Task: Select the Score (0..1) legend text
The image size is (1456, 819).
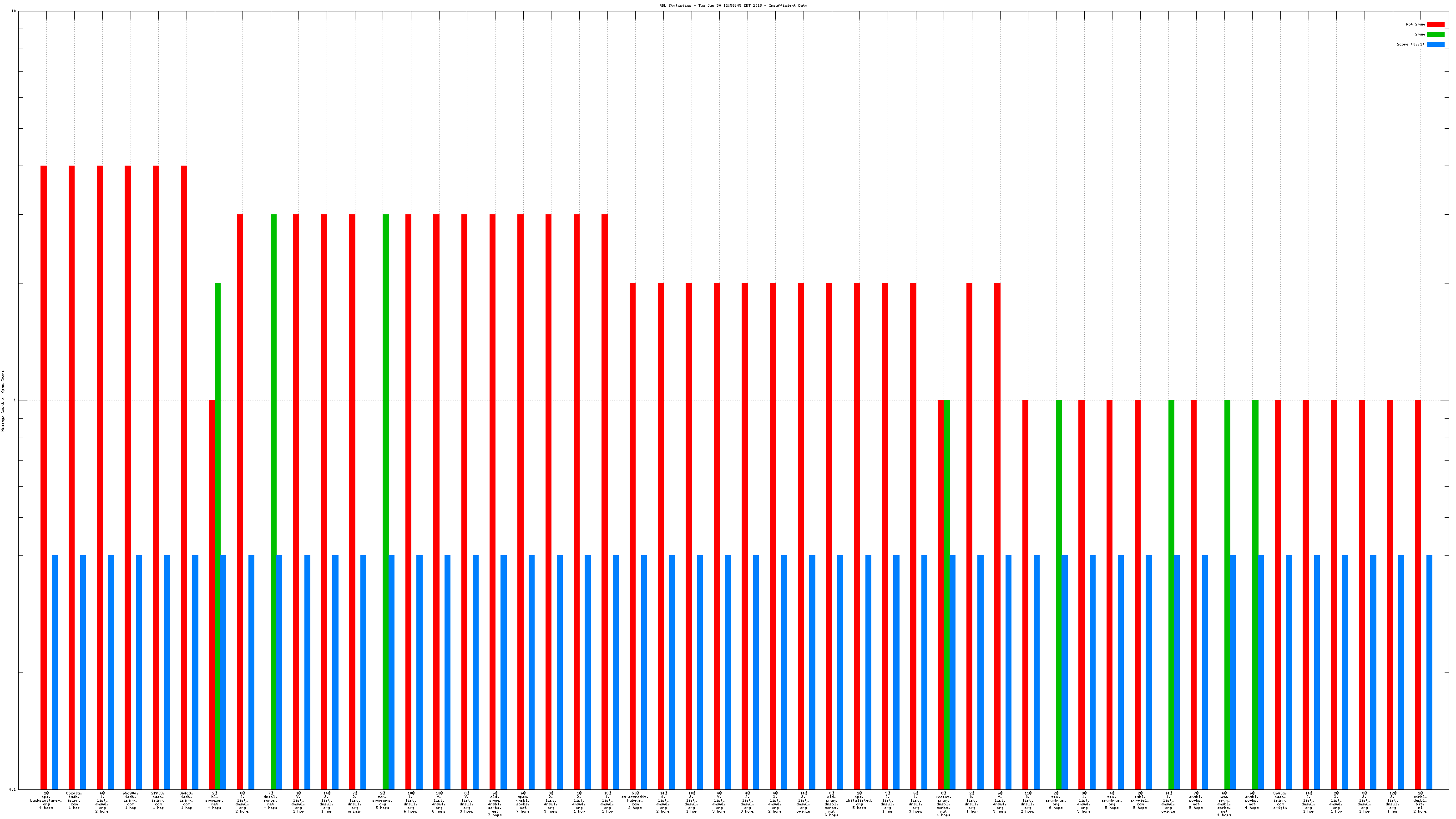Action: point(1410,44)
